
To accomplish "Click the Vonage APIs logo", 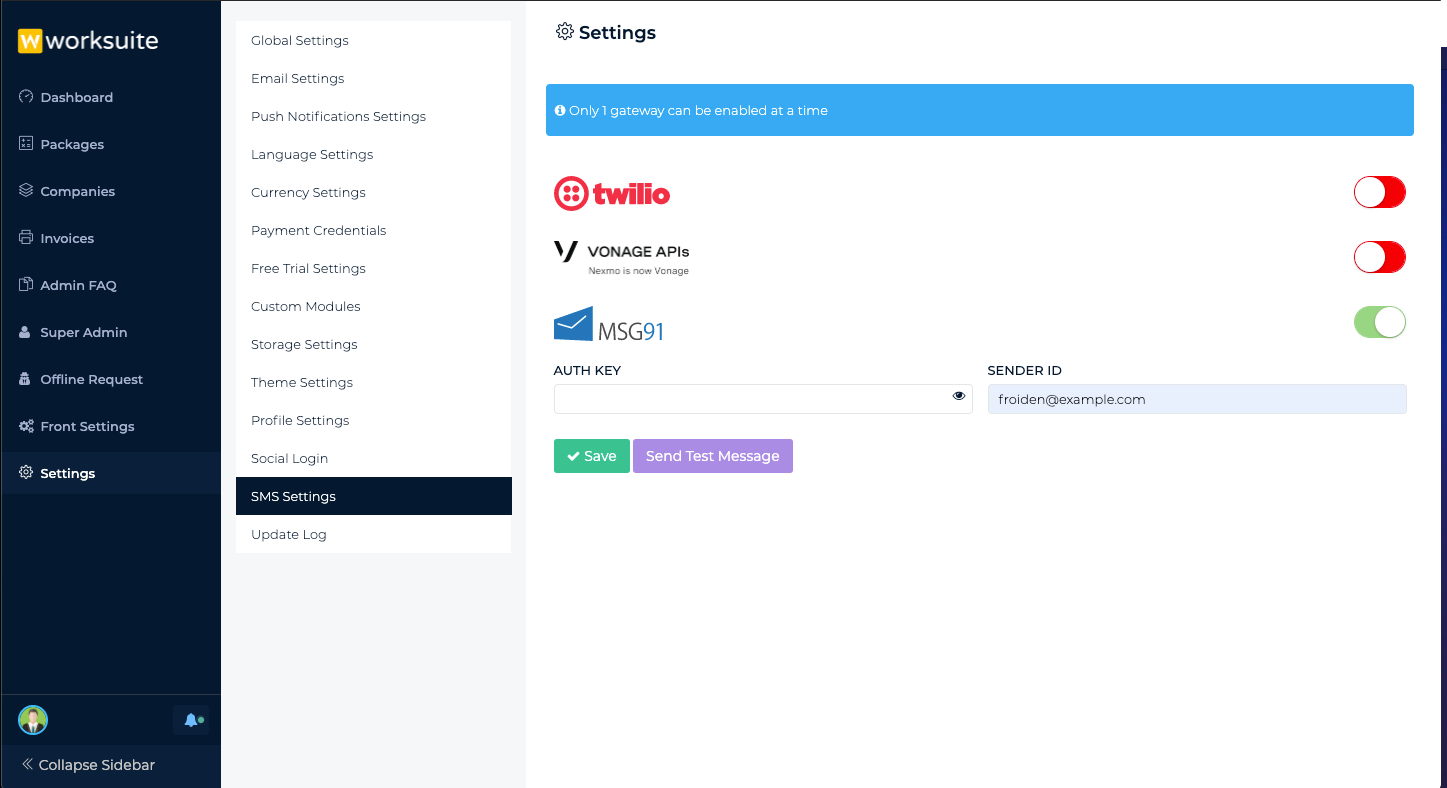I will click(x=622, y=257).
